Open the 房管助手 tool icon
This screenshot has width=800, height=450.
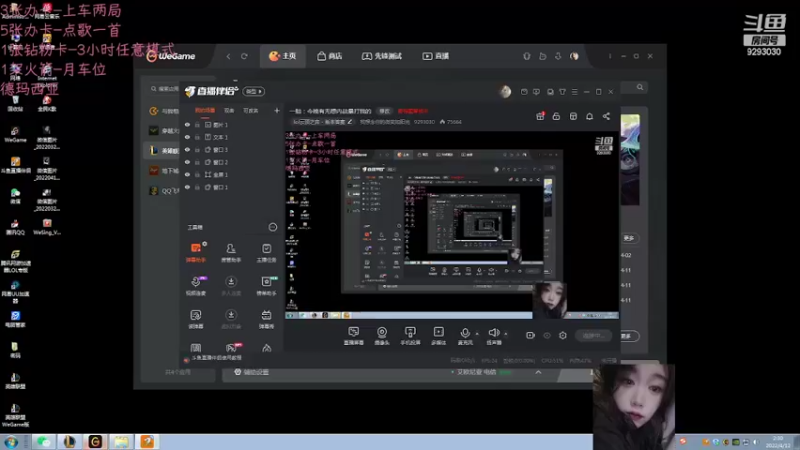tap(231, 253)
